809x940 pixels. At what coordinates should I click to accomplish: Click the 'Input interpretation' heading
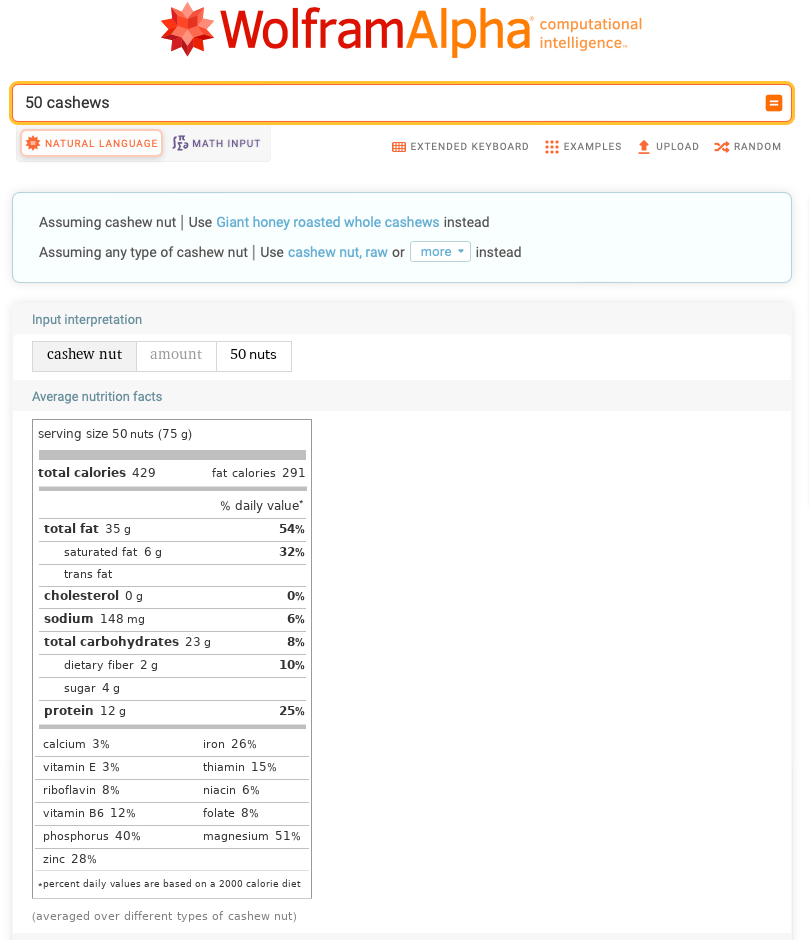87,320
